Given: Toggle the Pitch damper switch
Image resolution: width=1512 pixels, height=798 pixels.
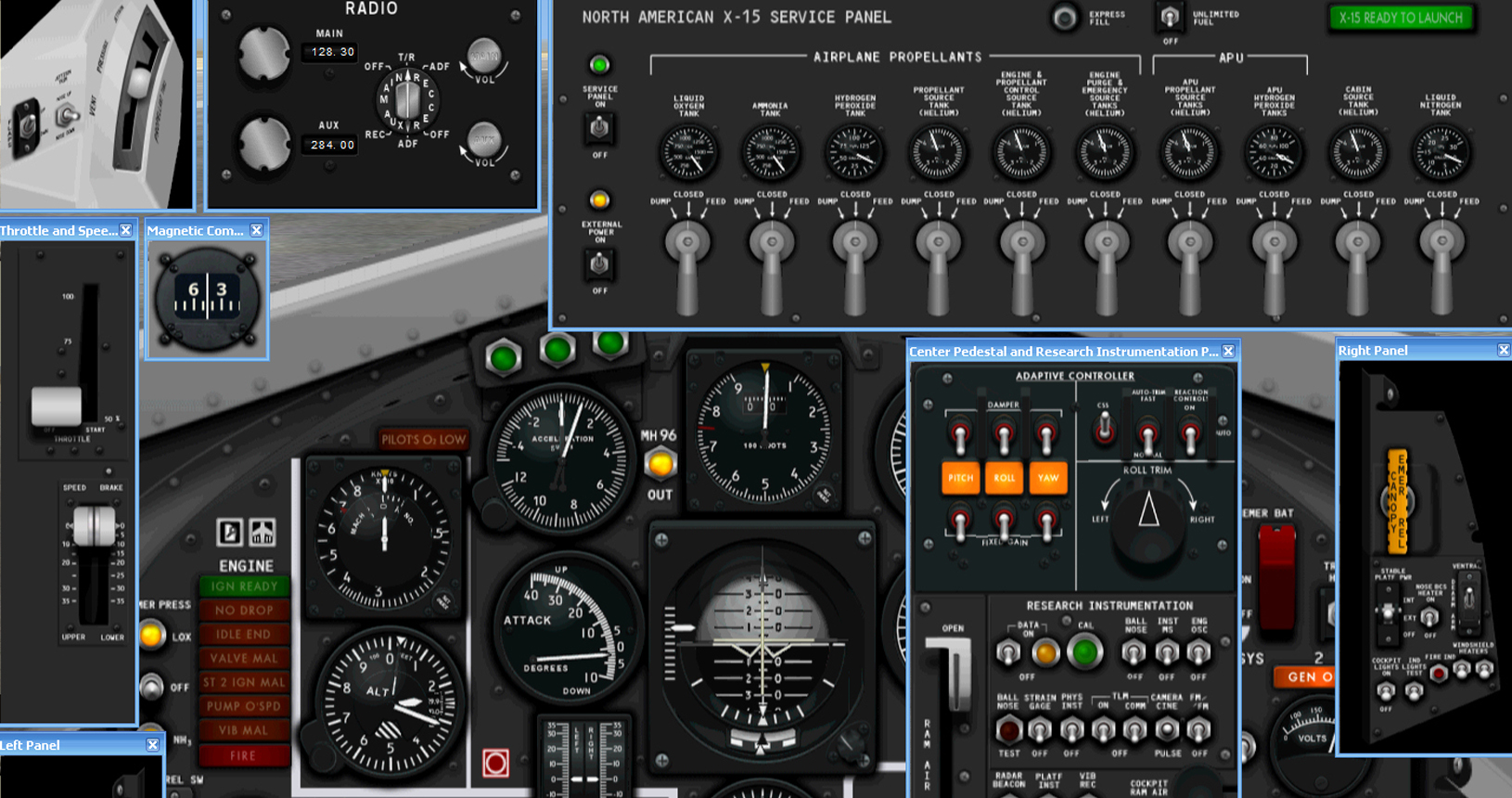Looking at the screenshot, I should click(x=960, y=434).
